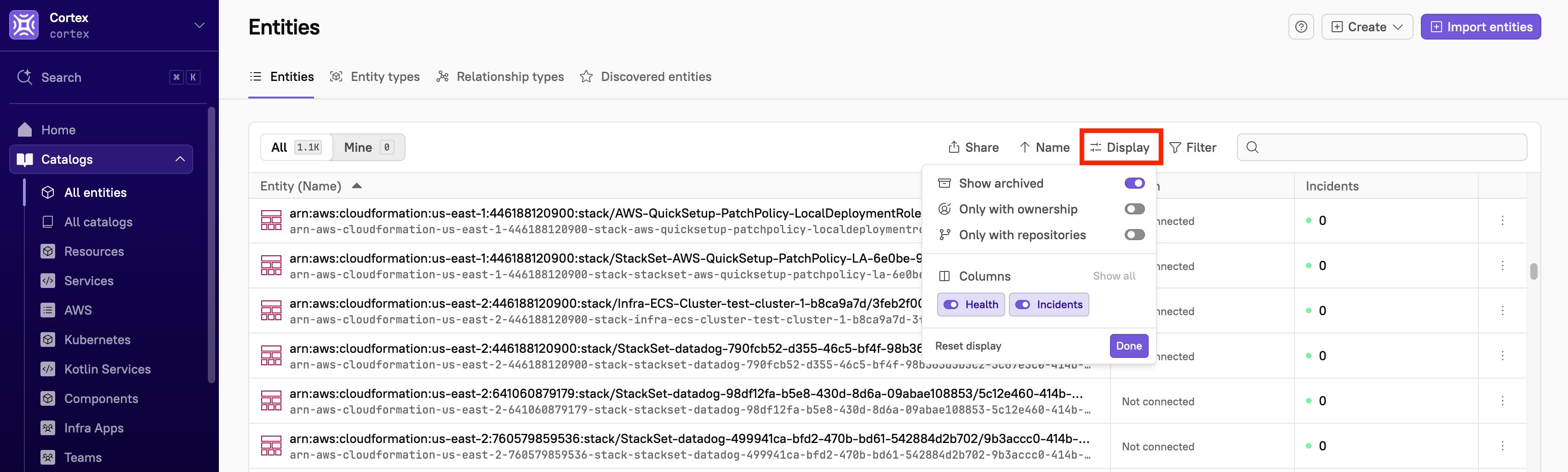Toggle the Health column chip
Screen dimensions: 1568x472
(x=971, y=305)
